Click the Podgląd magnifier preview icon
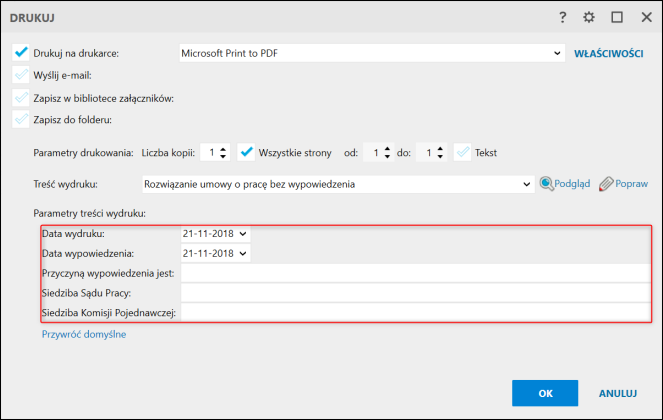Screen dimensions: 663x420 tap(547, 184)
